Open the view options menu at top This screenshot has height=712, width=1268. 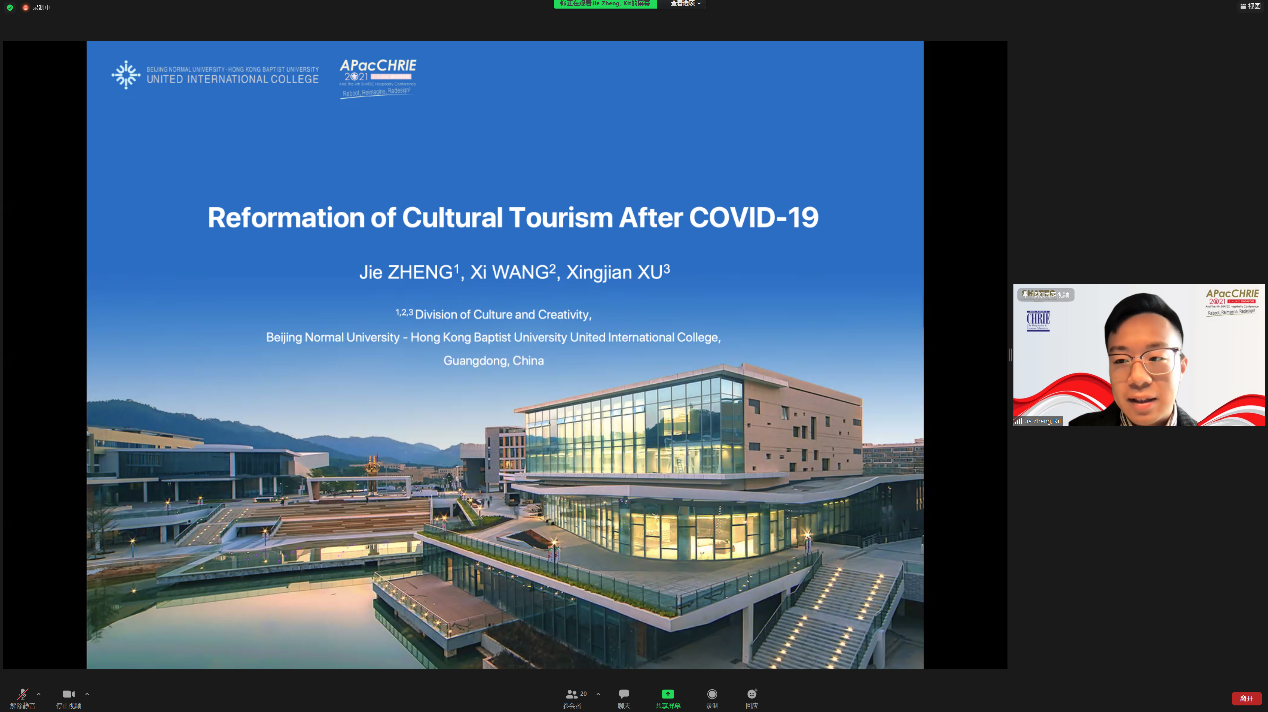point(686,5)
